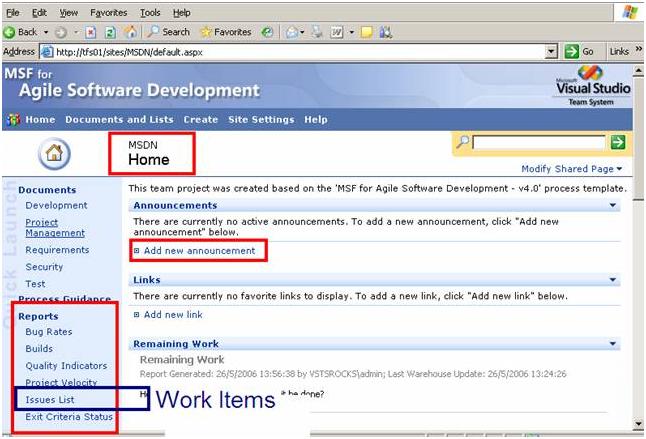Expand the Modify Shared Page menu
This screenshot has width=646, height=439.
point(572,169)
